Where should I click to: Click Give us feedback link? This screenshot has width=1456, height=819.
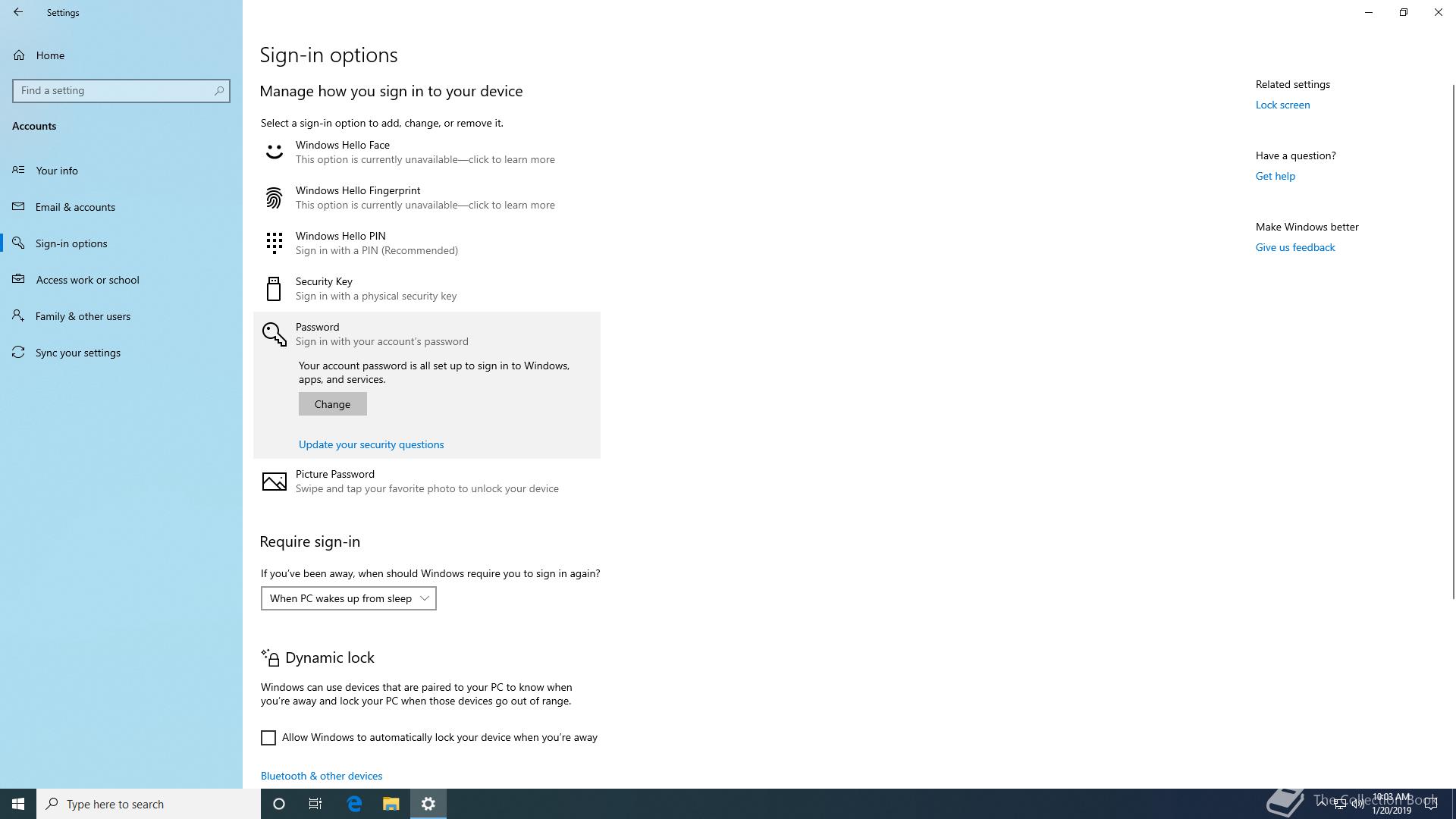1295,247
